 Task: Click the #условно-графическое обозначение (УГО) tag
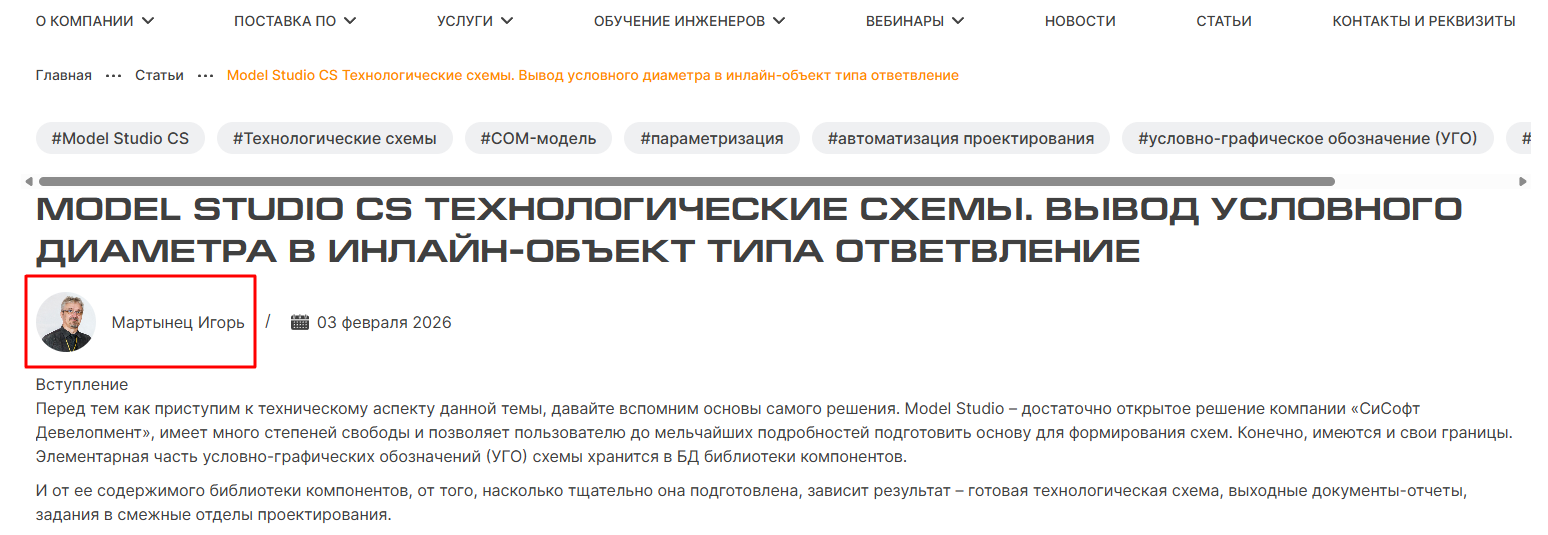[x=1307, y=138]
